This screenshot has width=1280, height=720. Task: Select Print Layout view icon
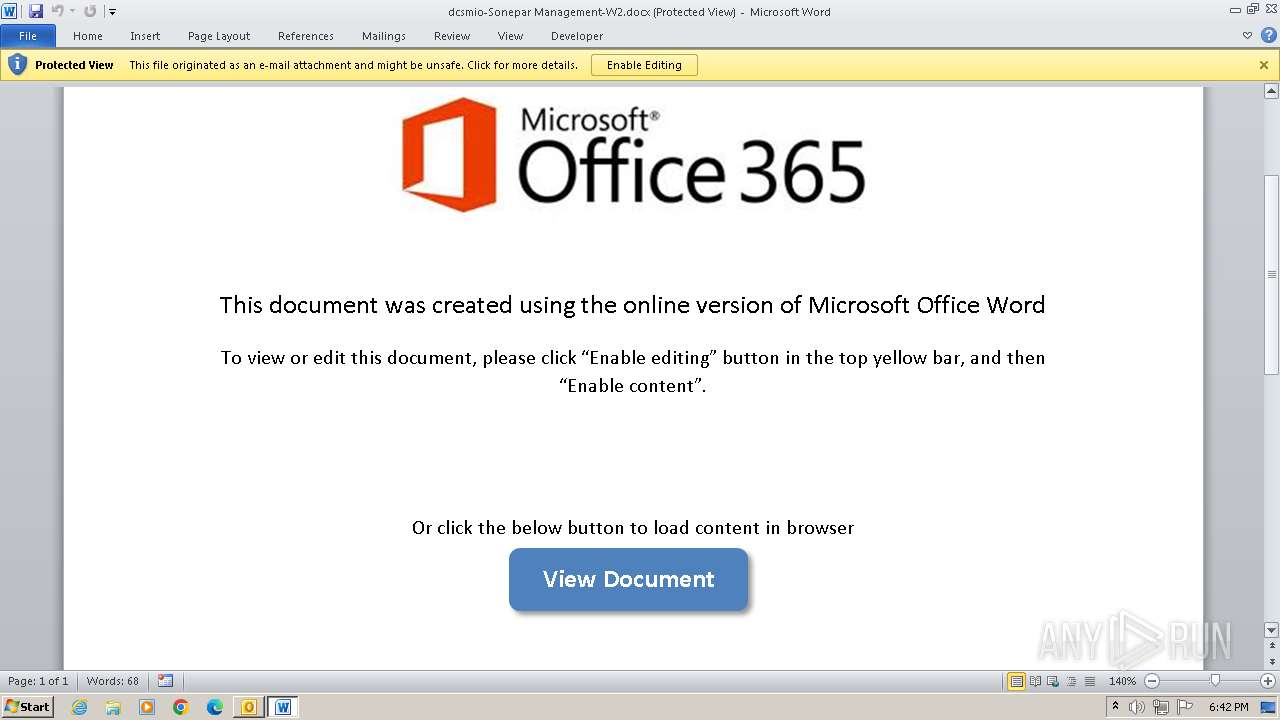click(x=1017, y=681)
